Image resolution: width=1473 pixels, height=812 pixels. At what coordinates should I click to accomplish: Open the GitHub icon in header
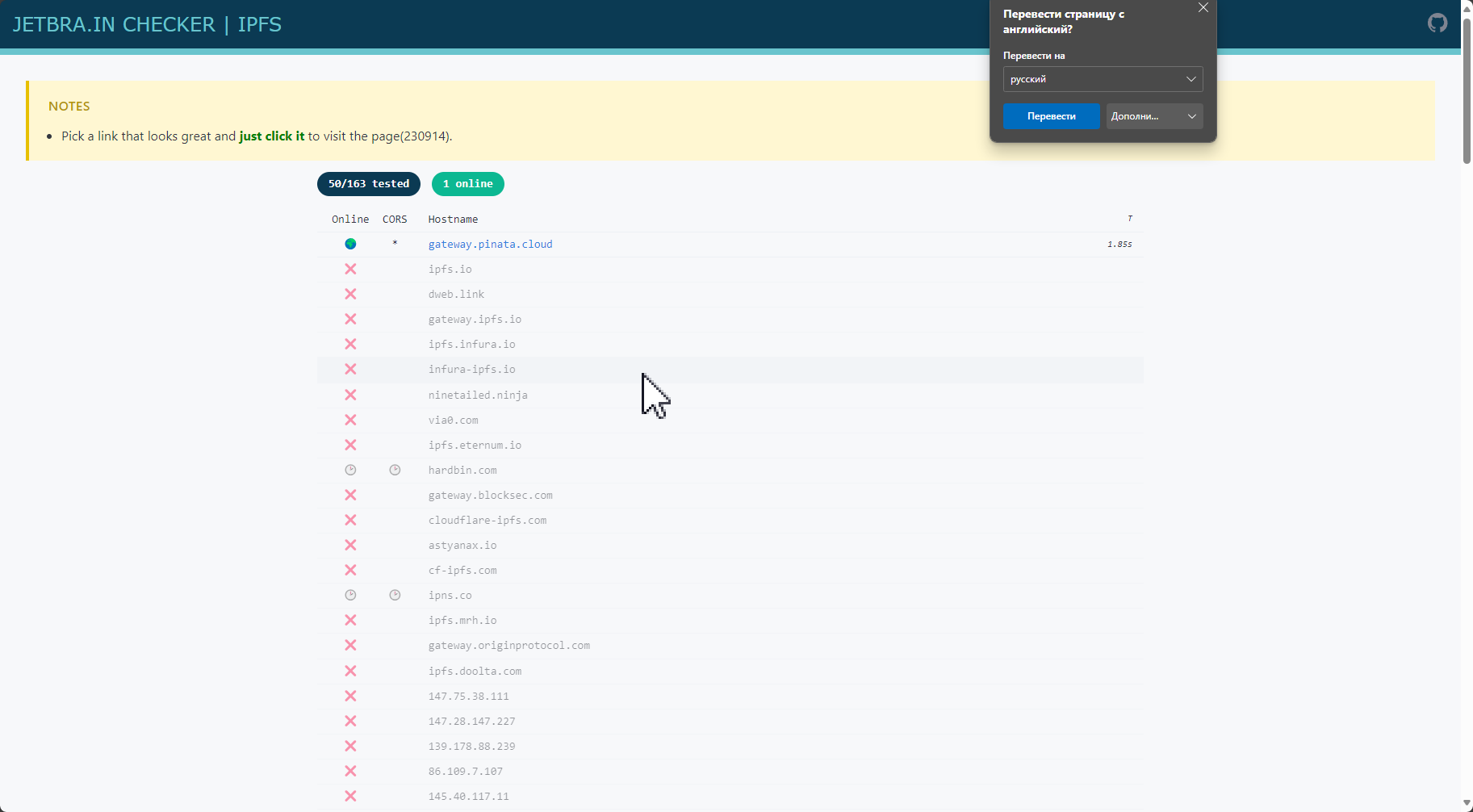coord(1437,23)
